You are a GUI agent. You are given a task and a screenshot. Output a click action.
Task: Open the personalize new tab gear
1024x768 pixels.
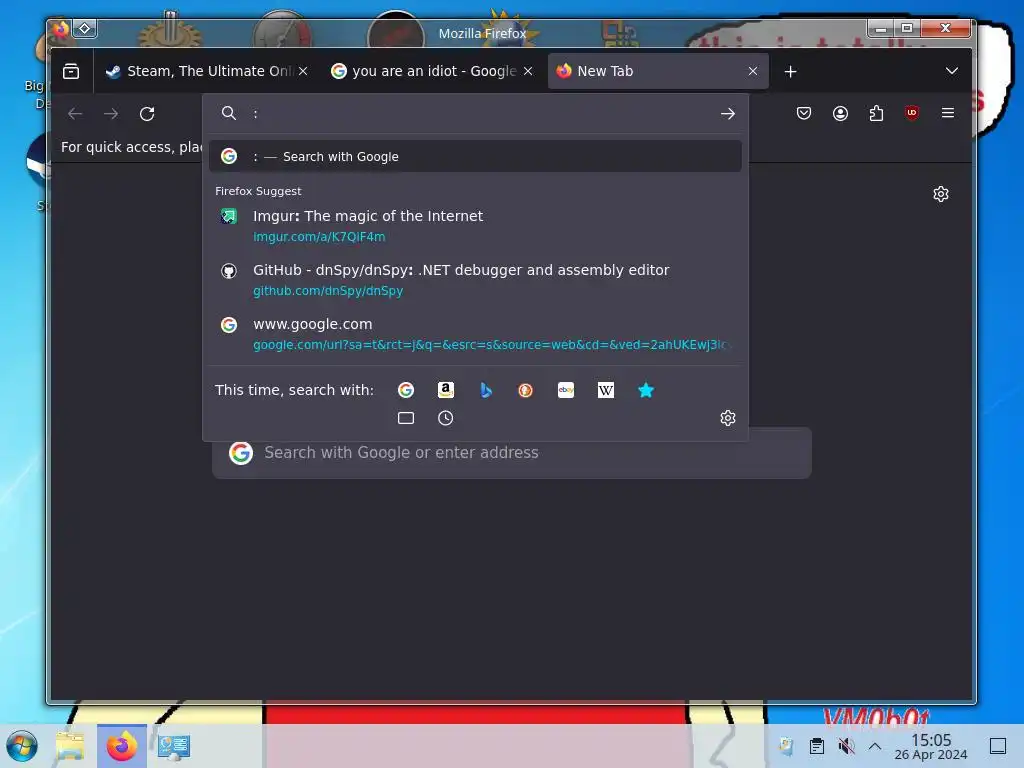(940, 194)
